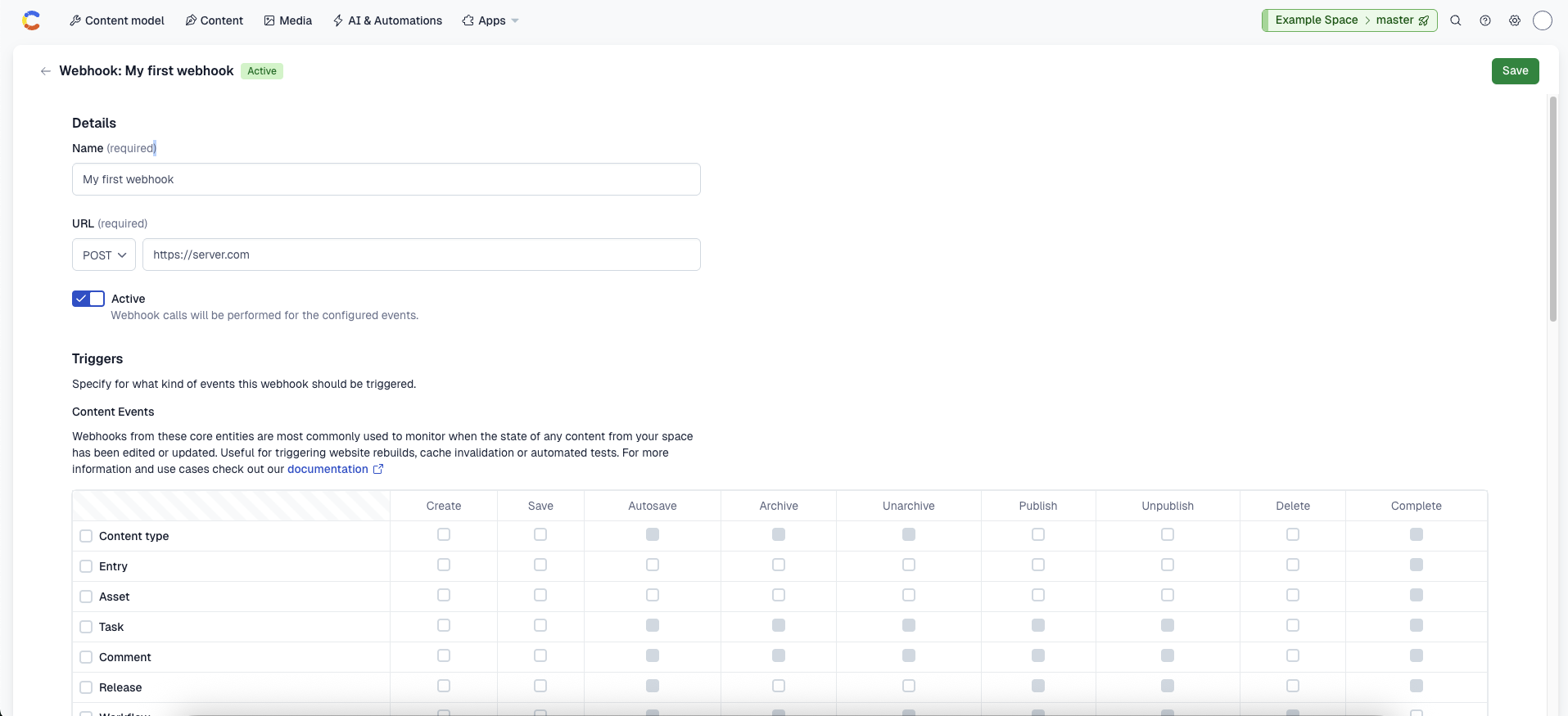Viewport: 1568px width, 716px height.
Task: Expand the Apps menu dropdown
Action: pos(490,20)
